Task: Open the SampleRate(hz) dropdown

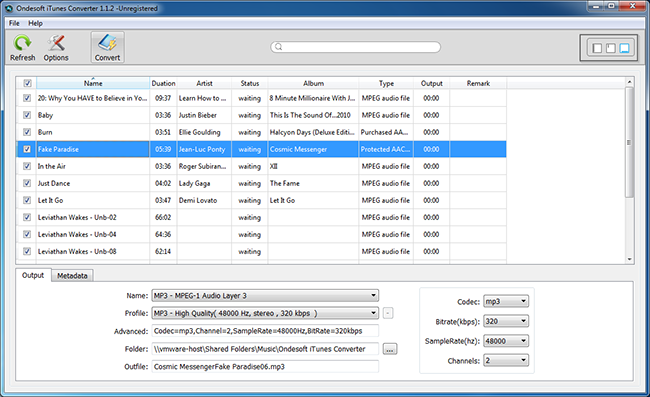Action: coord(506,341)
